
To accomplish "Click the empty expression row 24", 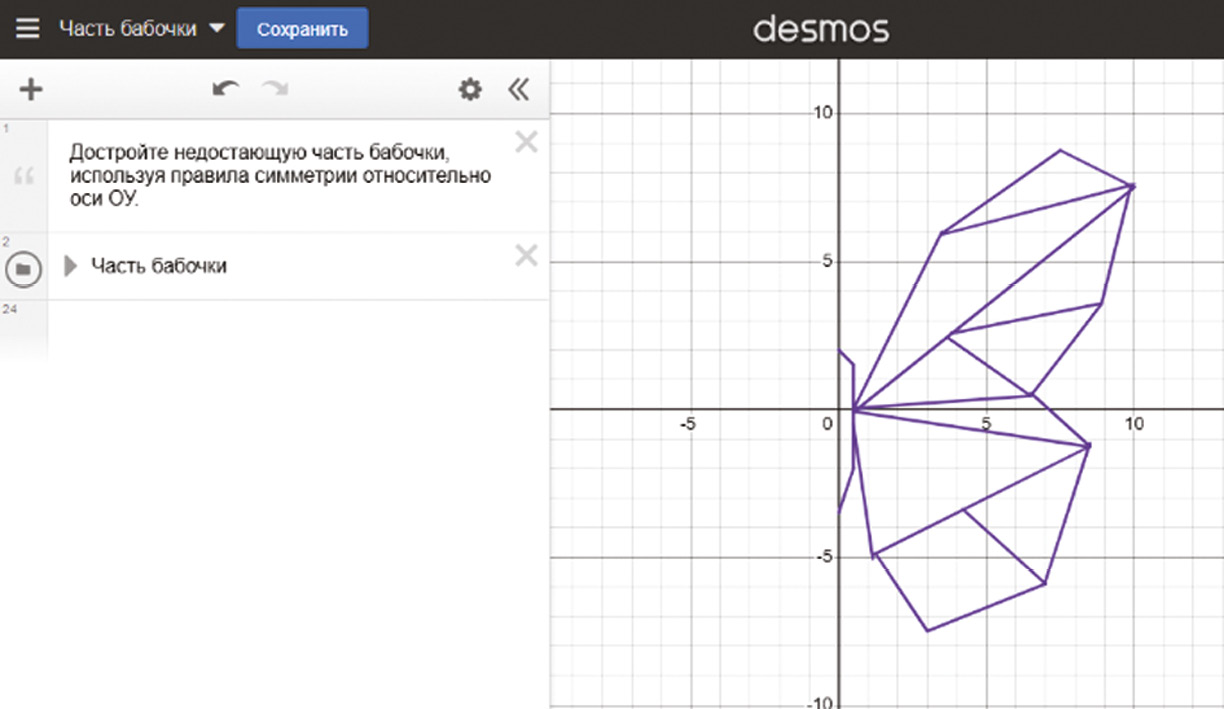I will point(290,330).
